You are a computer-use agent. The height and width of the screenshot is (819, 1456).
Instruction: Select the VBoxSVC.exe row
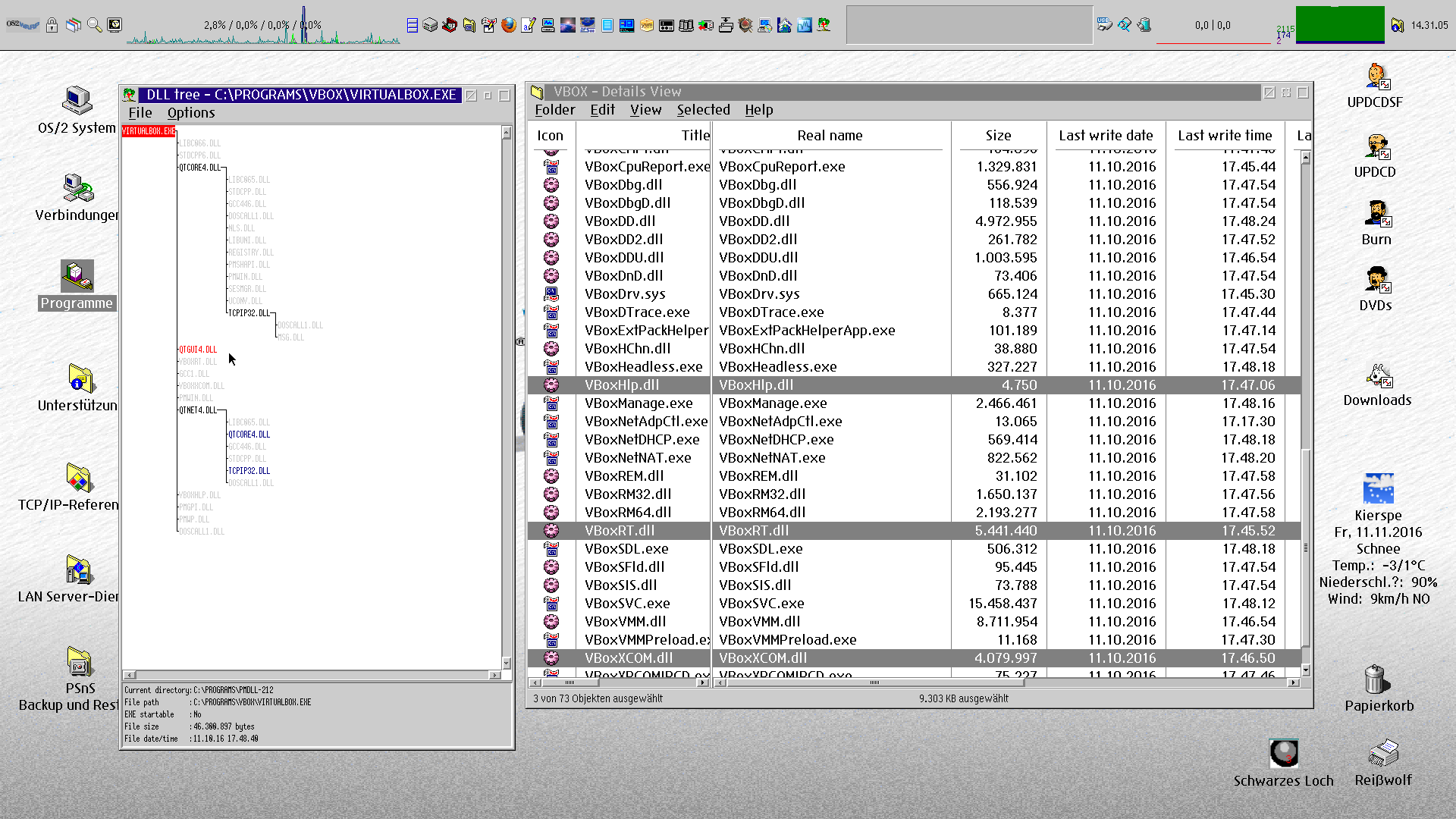[x=914, y=603]
